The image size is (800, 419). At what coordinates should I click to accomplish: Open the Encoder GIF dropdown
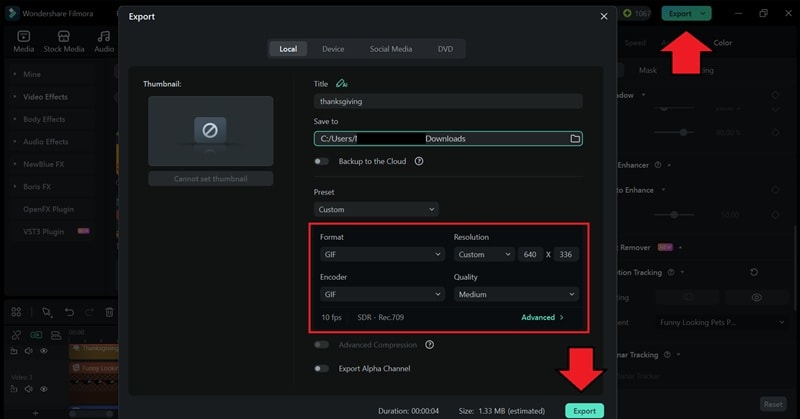pos(382,294)
